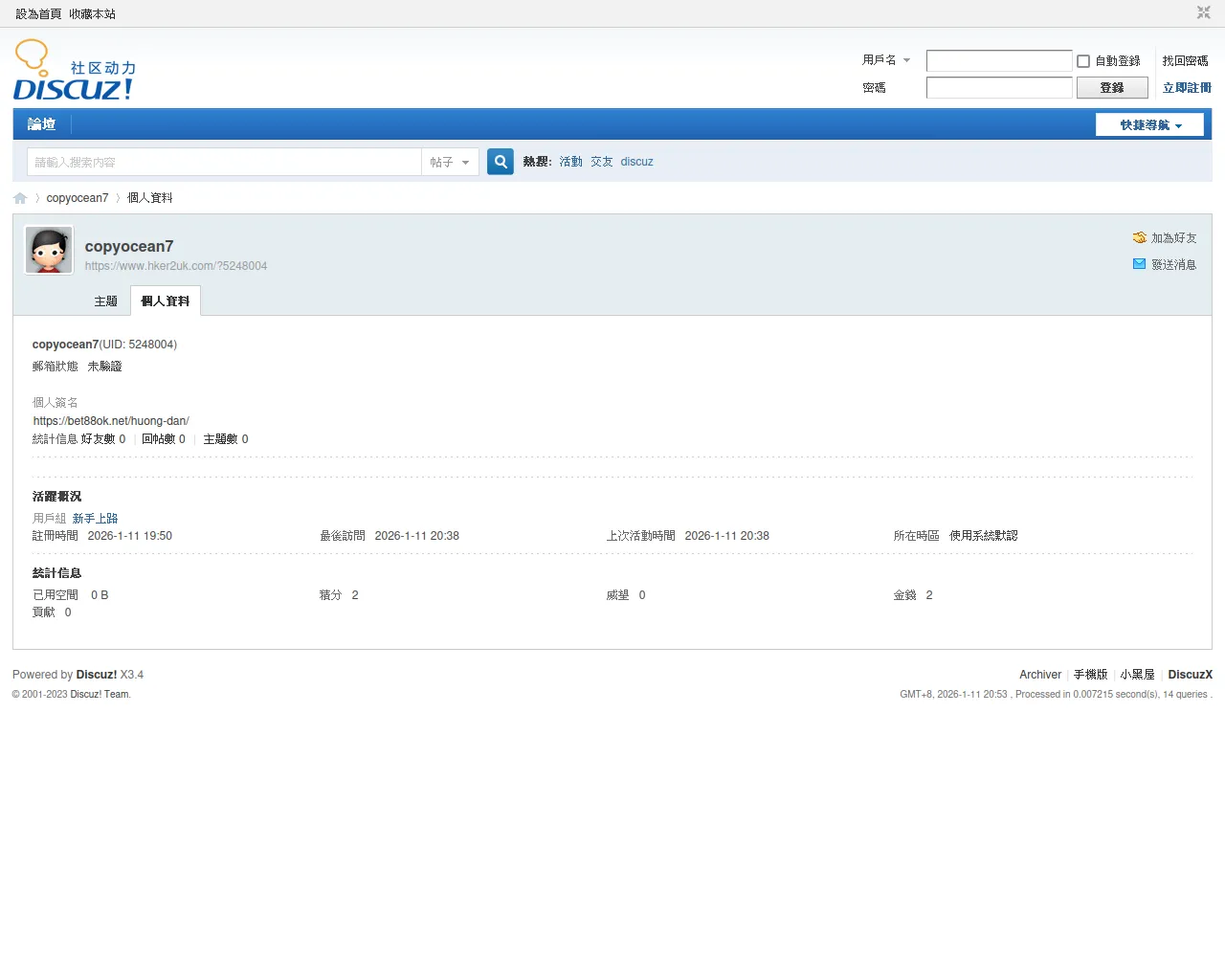Switch to the 主題 tab
The width and height of the screenshot is (1225, 980).
tap(105, 301)
